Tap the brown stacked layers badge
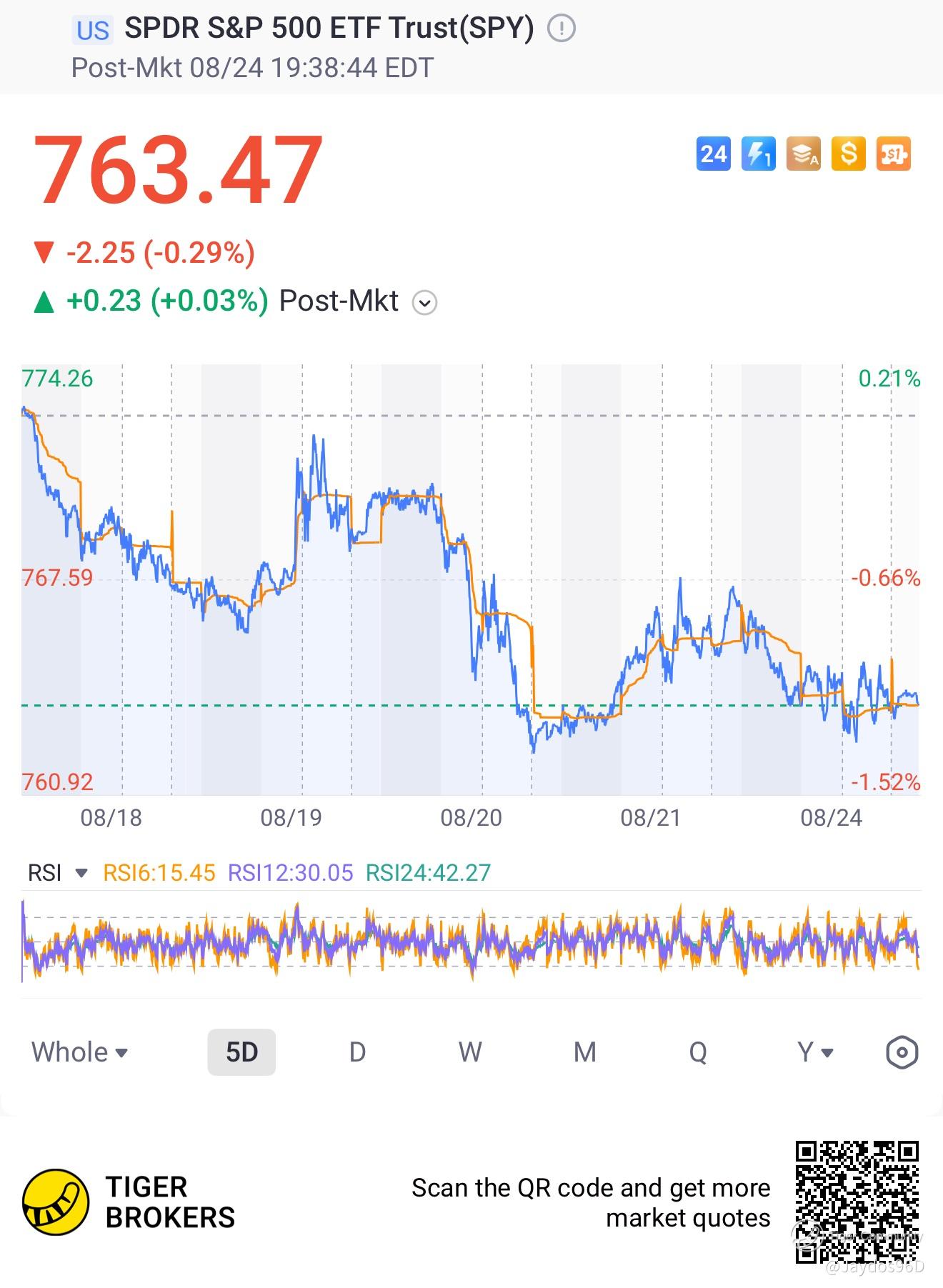This screenshot has height=1288, width=943. 804,154
